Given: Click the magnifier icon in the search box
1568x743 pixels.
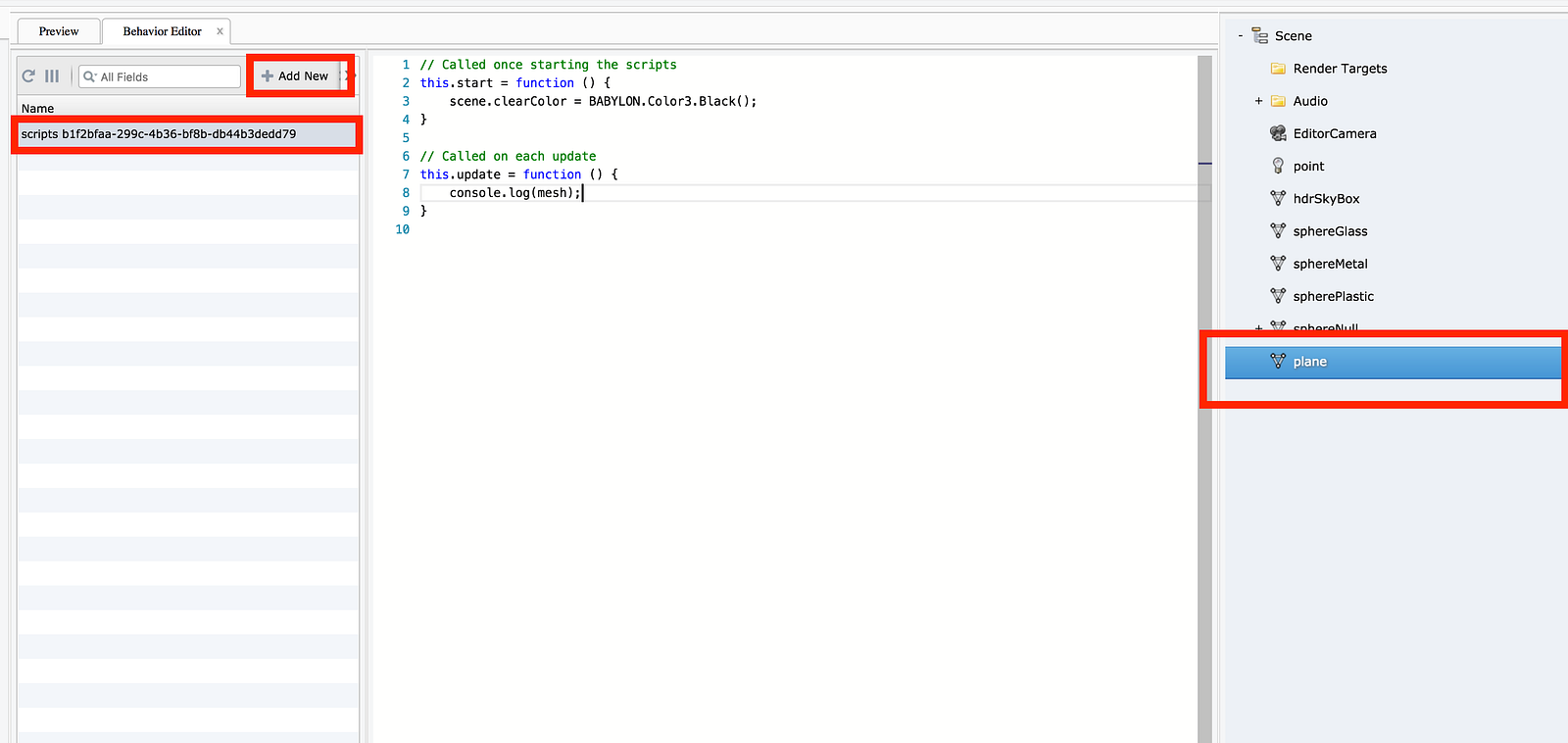Looking at the screenshot, I should pos(89,76).
